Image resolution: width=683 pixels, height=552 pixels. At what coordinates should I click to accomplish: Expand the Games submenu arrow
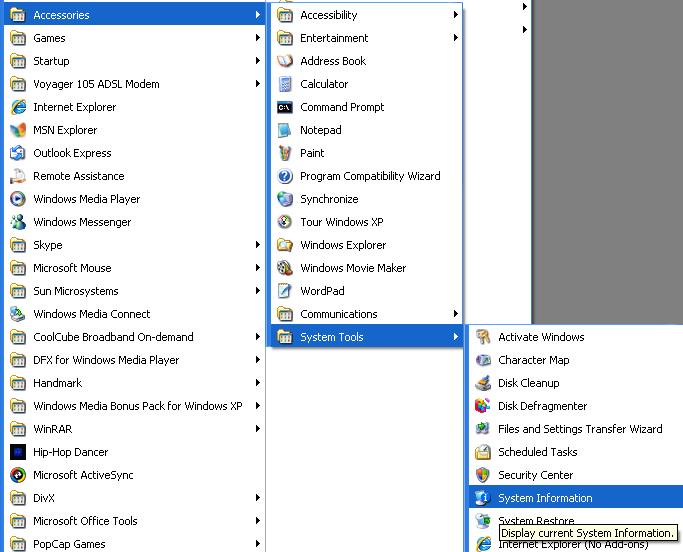pyautogui.click(x=258, y=38)
